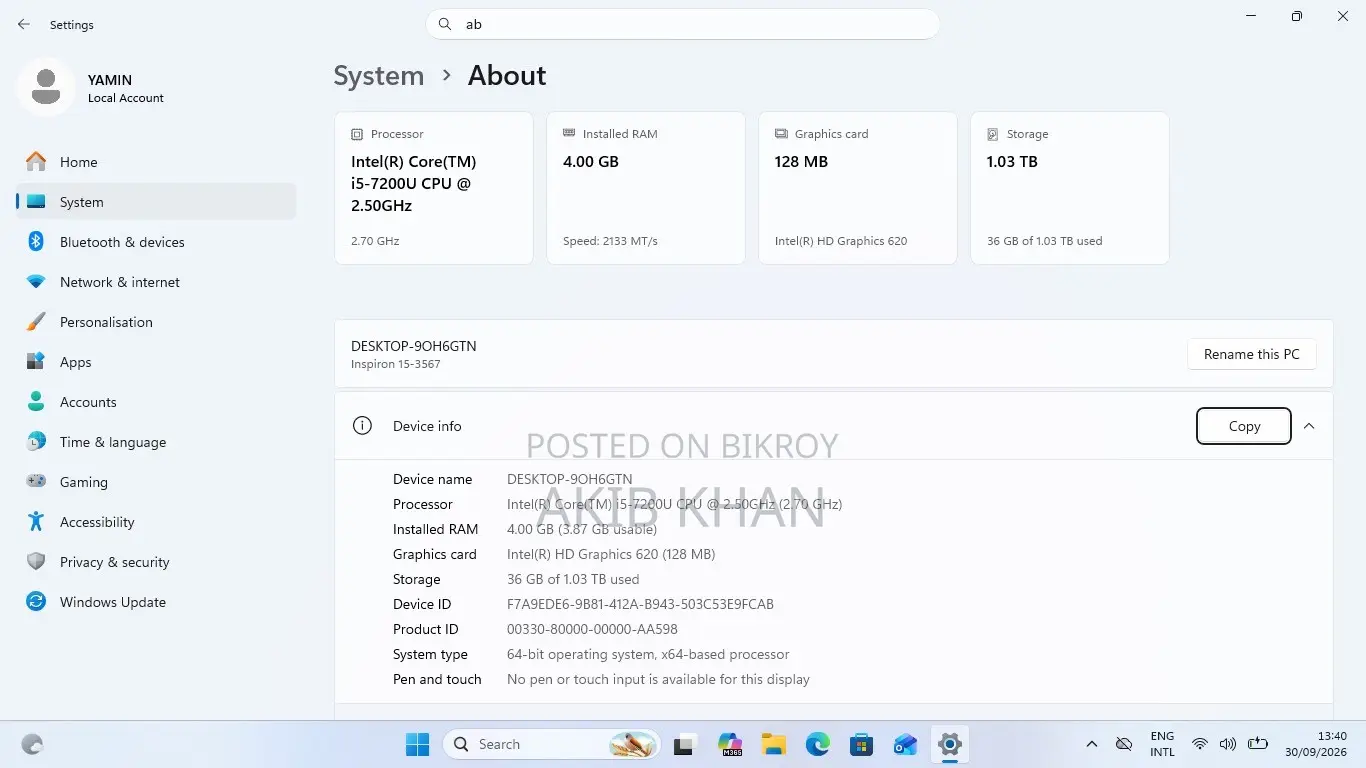Viewport: 1366px width, 768px height.
Task: Launch Microsoft Edge from the taskbar
Action: coord(818,744)
